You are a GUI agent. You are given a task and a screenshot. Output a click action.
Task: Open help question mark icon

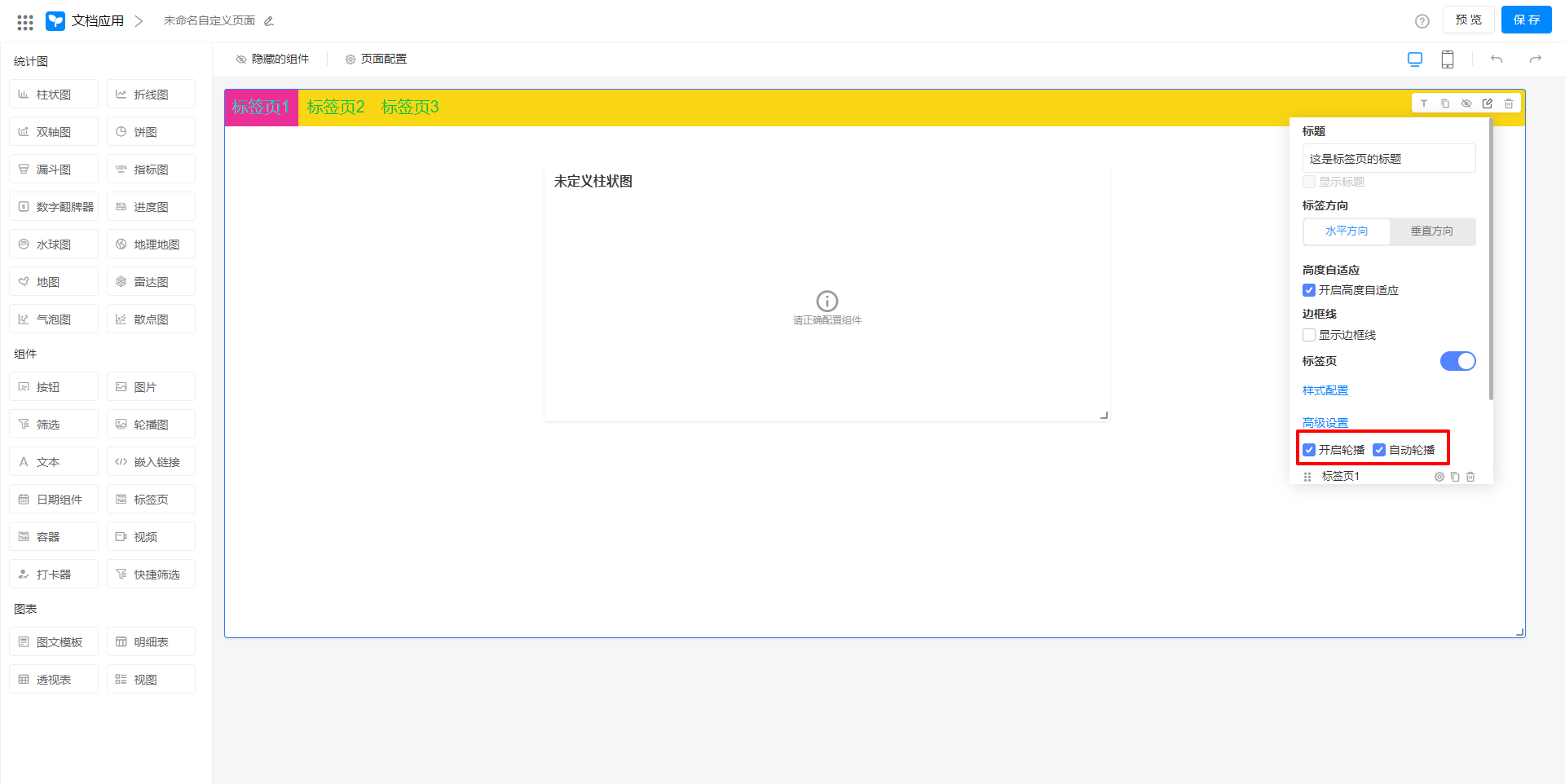(x=1422, y=21)
